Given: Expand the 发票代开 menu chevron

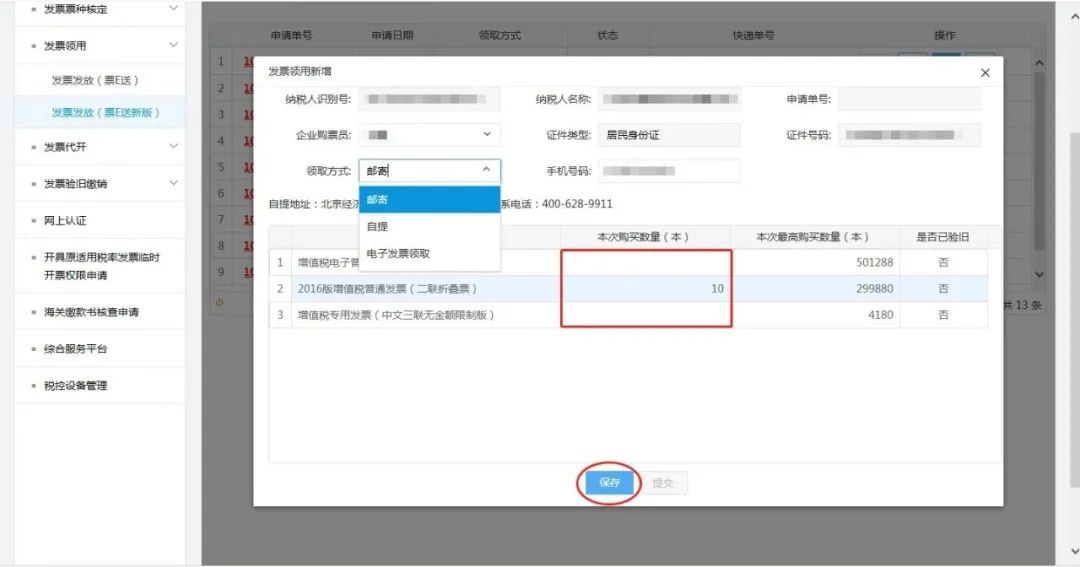Looking at the screenshot, I should [173, 147].
